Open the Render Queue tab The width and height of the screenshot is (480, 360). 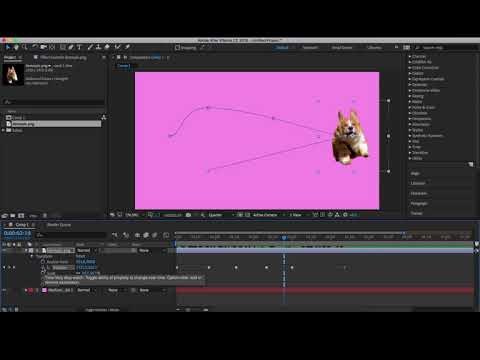[x=59, y=225]
